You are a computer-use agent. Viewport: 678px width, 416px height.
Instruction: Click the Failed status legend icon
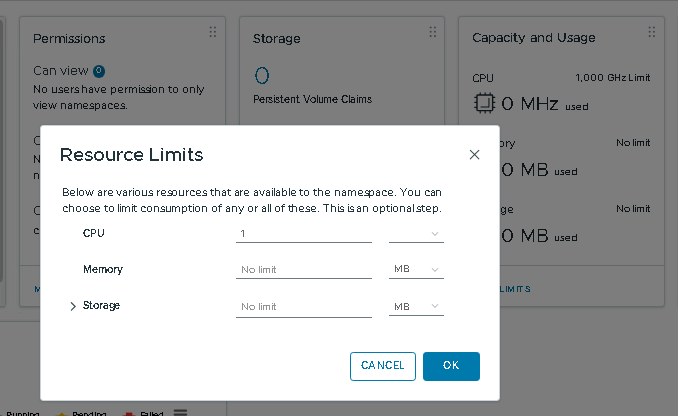point(128,414)
